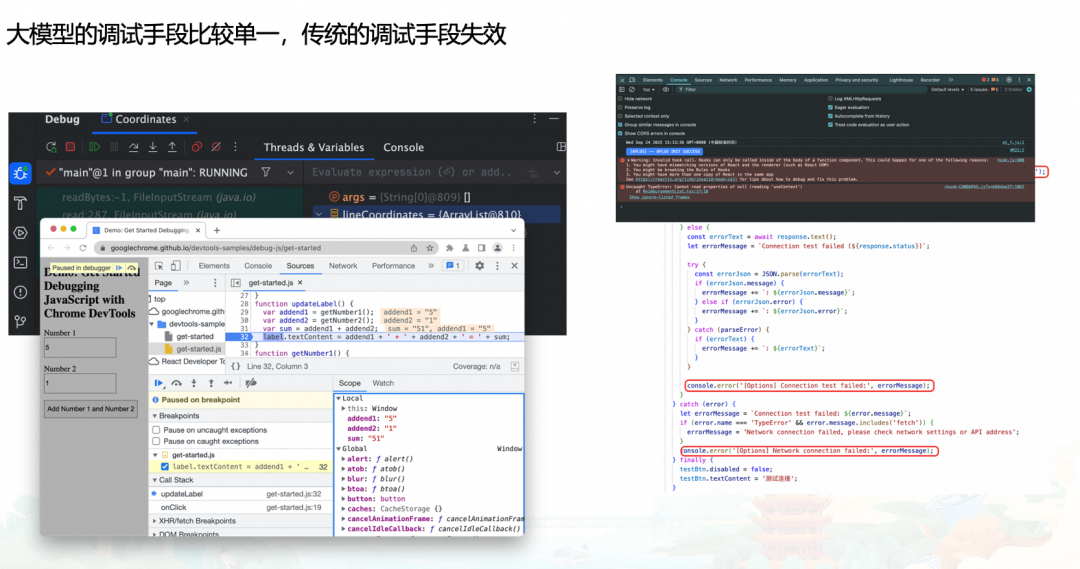Open the Problems warning icon in IDE sidebar
This screenshot has height=569, width=1080.
(21, 292)
